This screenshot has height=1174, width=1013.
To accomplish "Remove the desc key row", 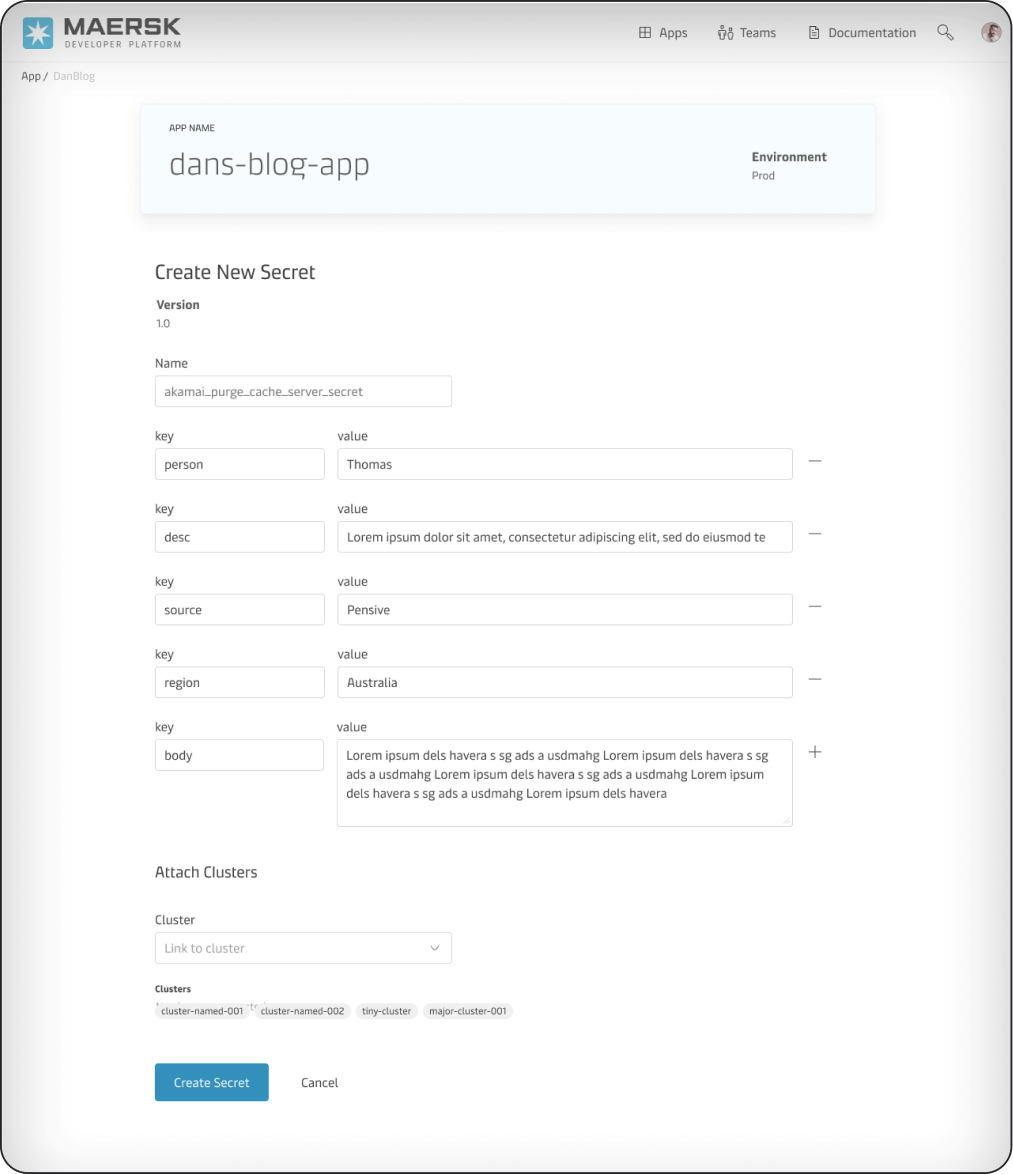I will (x=815, y=534).
